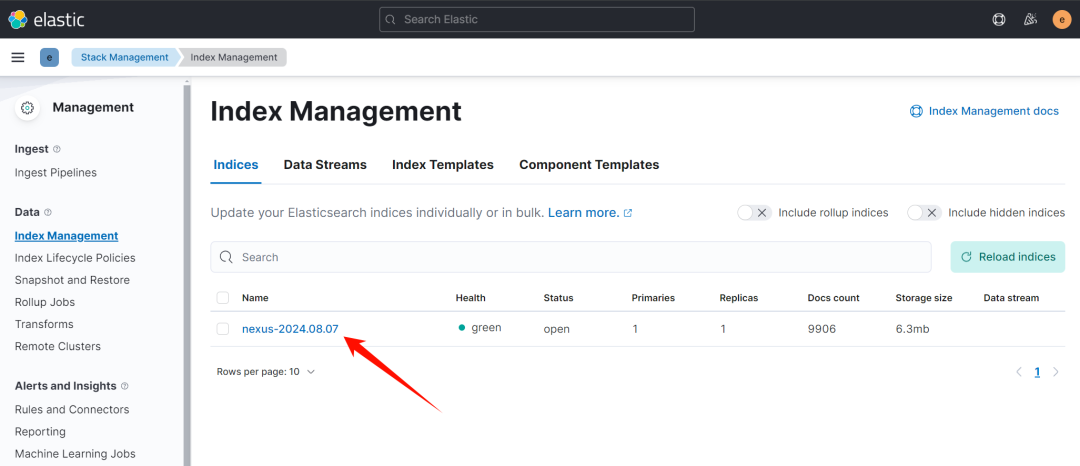1080x466 pixels.
Task: Click the Elastic logo
Action: 45,19
